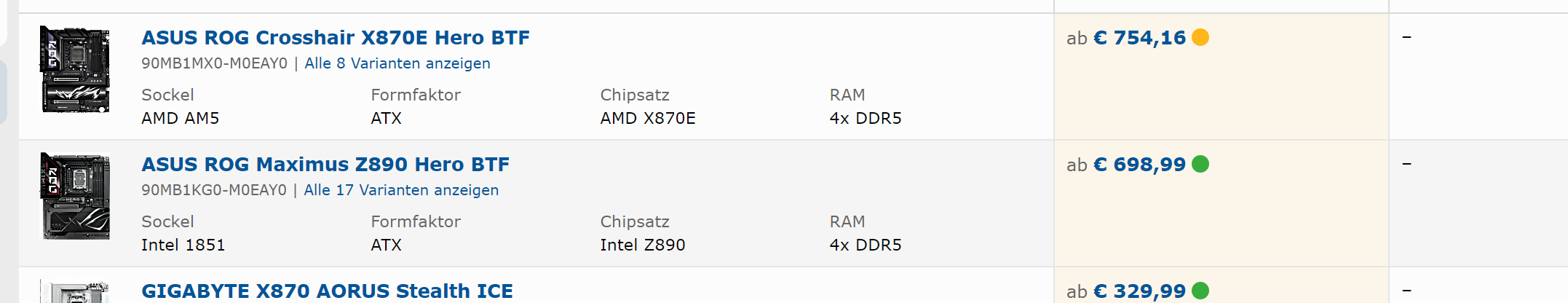This screenshot has height=303, width=1568.
Task: Open price offer from €329,99
Action: click(1139, 291)
